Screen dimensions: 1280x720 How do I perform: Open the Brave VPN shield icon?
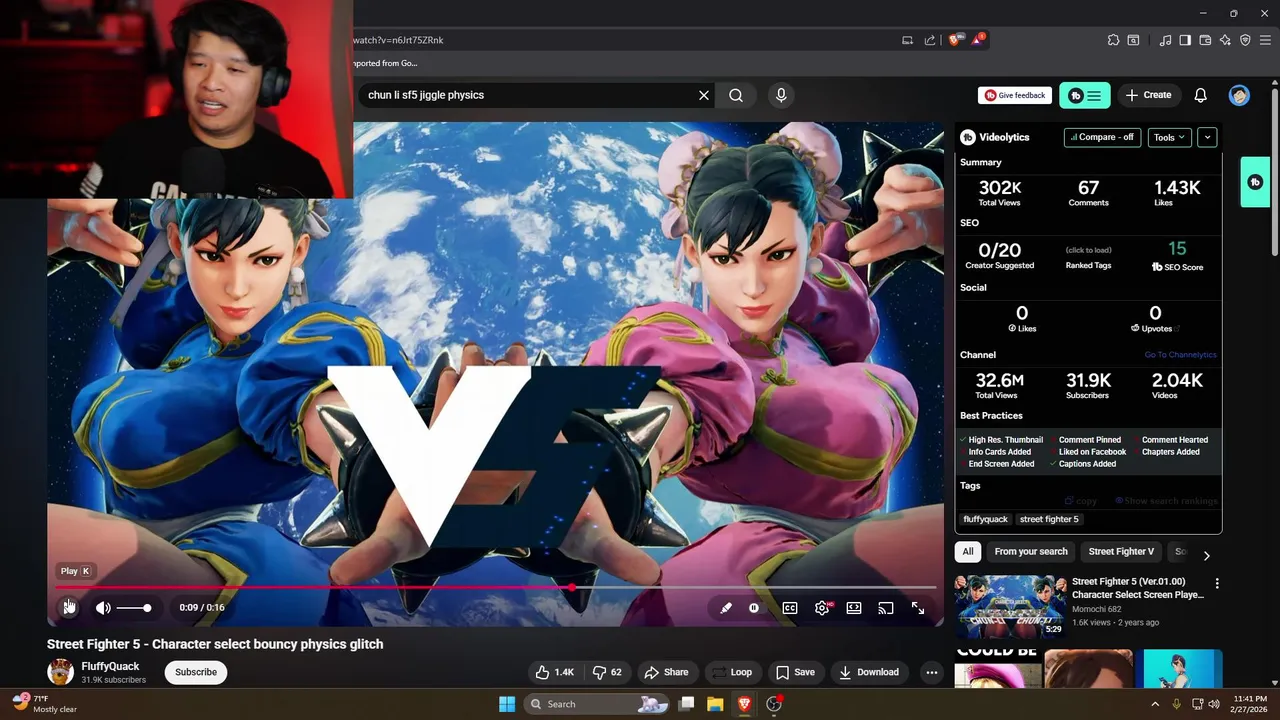(x=1245, y=40)
